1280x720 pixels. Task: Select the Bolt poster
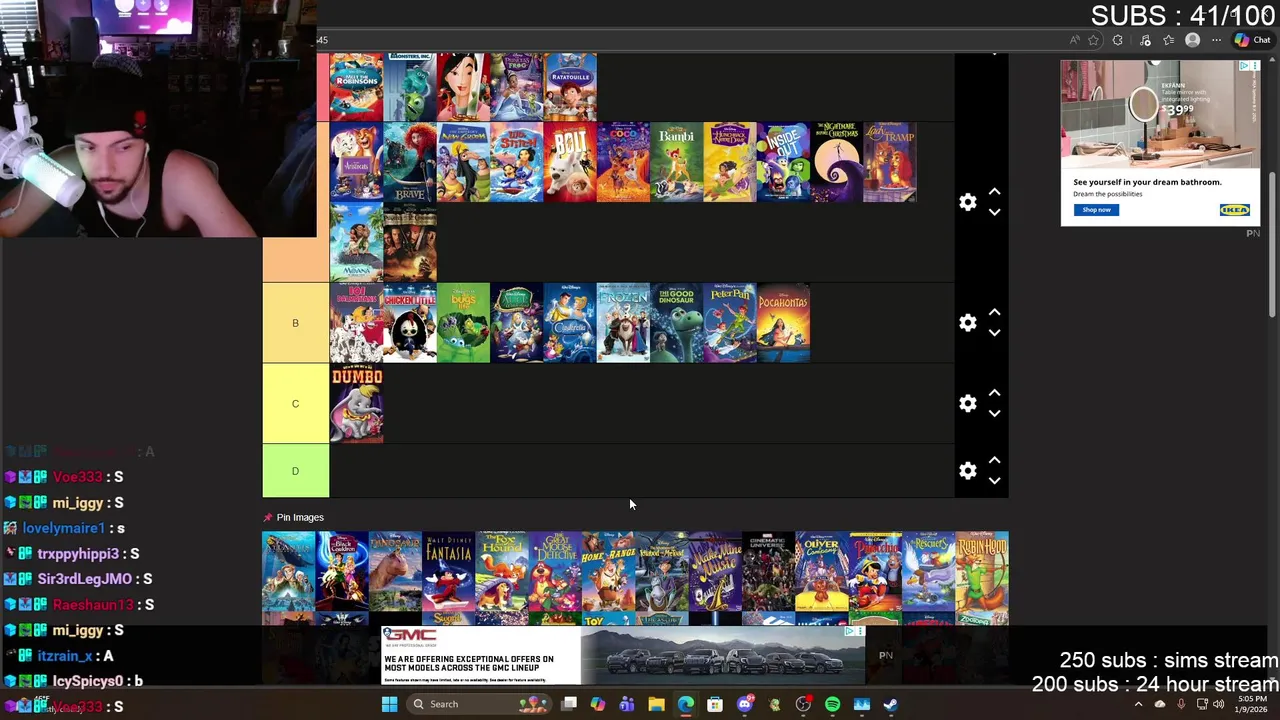tap(570, 162)
